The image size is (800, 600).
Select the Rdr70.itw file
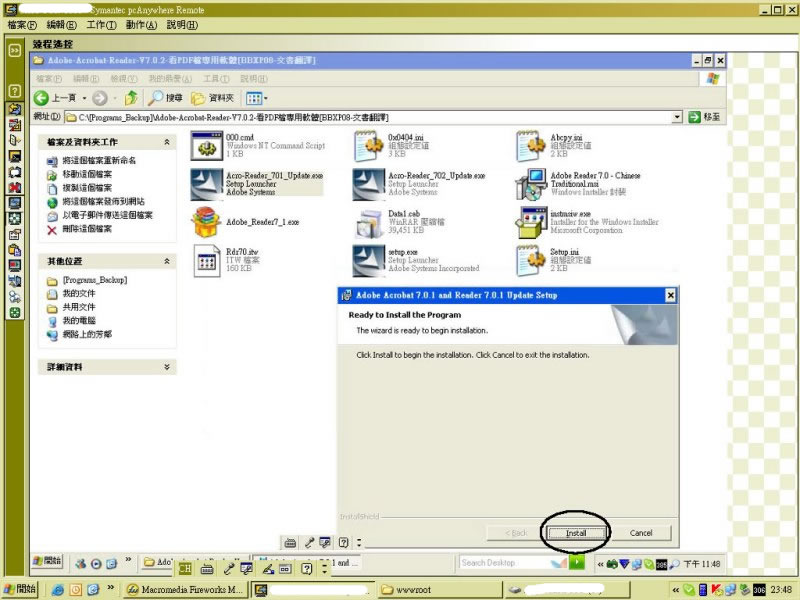pos(226,260)
